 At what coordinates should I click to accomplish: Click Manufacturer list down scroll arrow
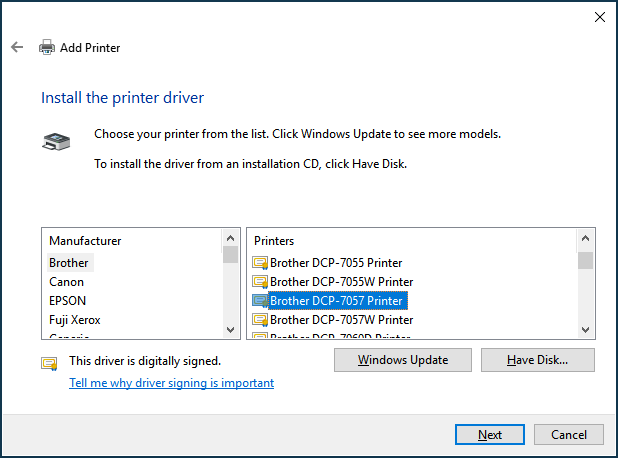[x=231, y=330]
